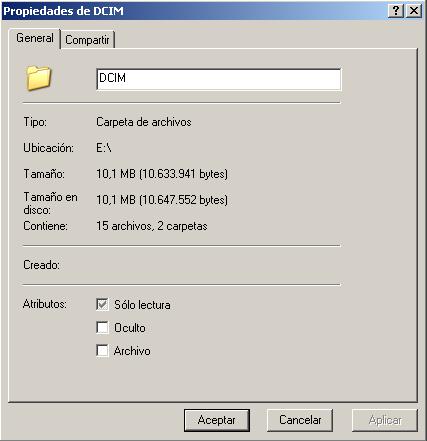Click the Carpeta de archivos type text
The width and height of the screenshot is (427, 441).
pyautogui.click(x=144, y=122)
